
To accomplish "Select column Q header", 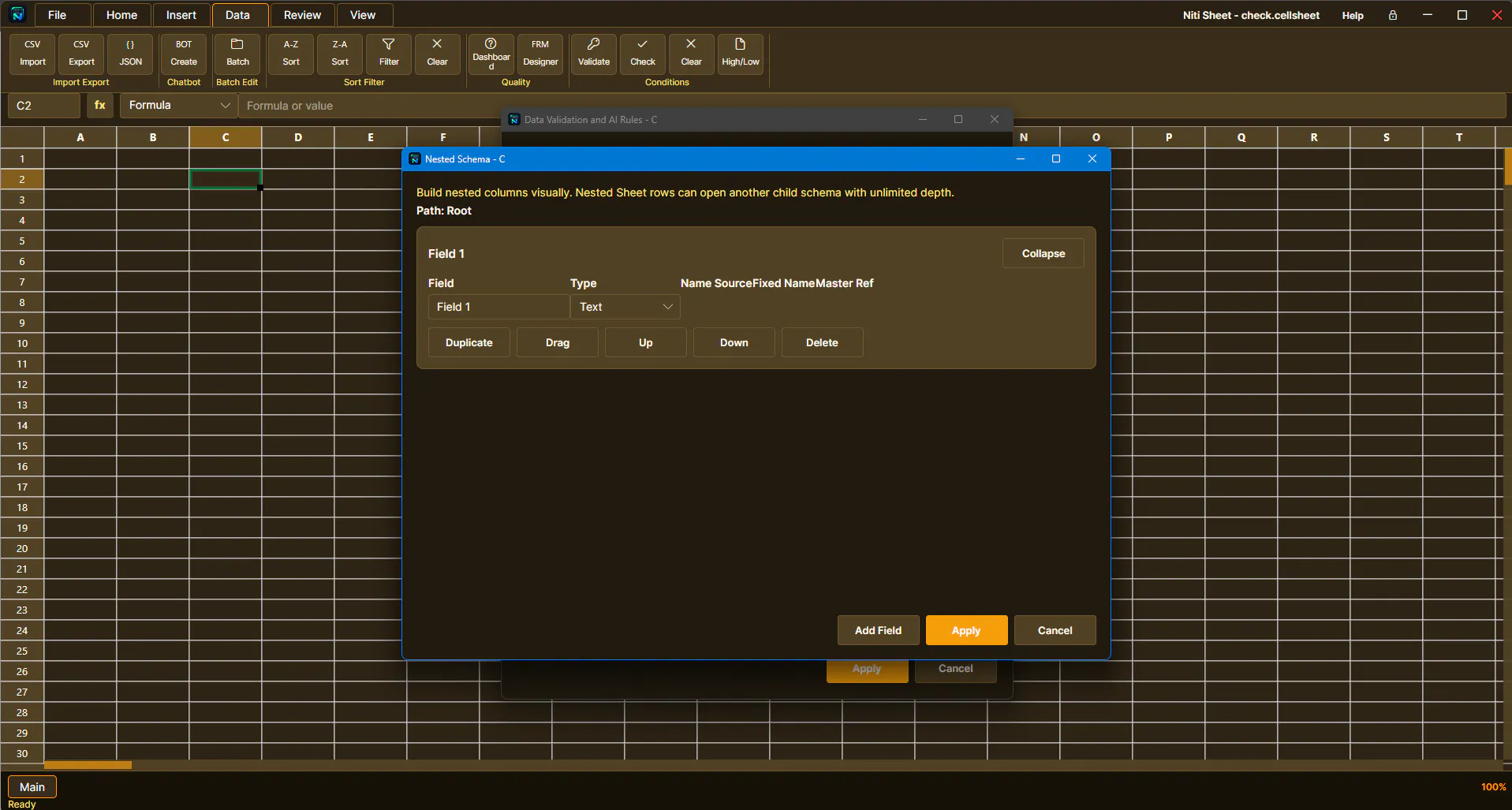I will 1241,137.
